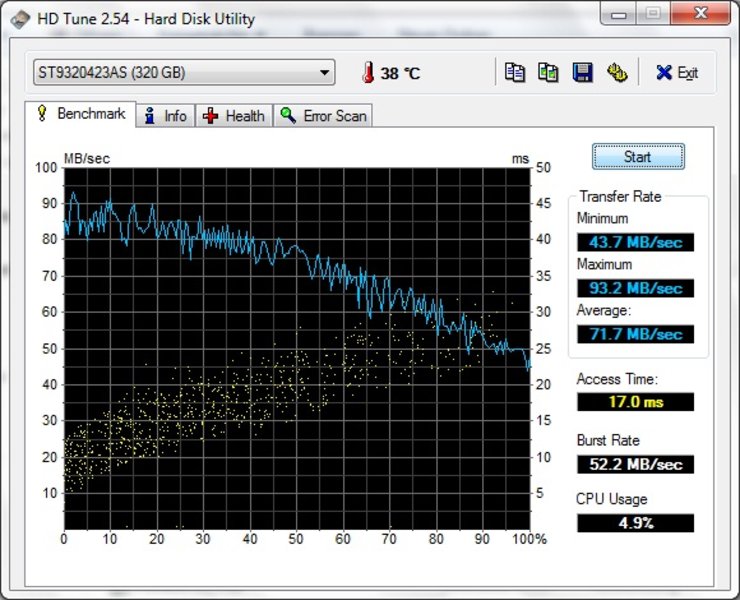The width and height of the screenshot is (740, 600).
Task: Open the Error Scan tab
Action: 323,116
